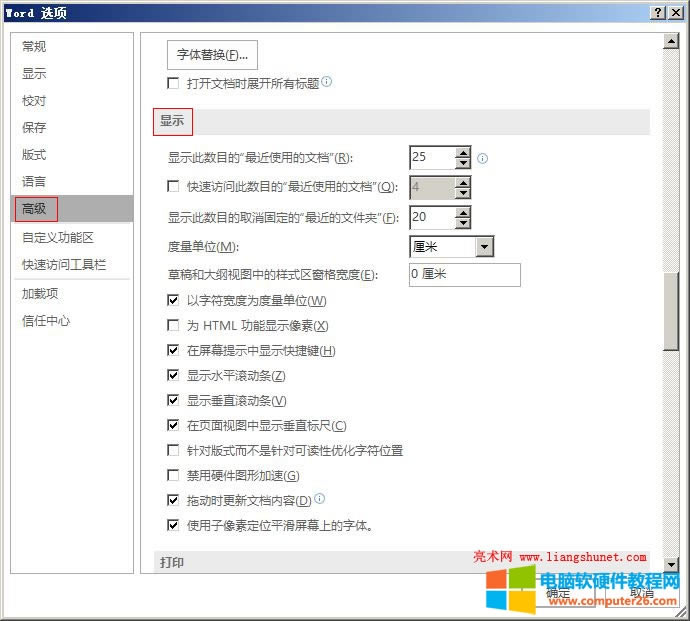
Task: Click the help question mark in title bar
Action: pyautogui.click(x=659, y=12)
